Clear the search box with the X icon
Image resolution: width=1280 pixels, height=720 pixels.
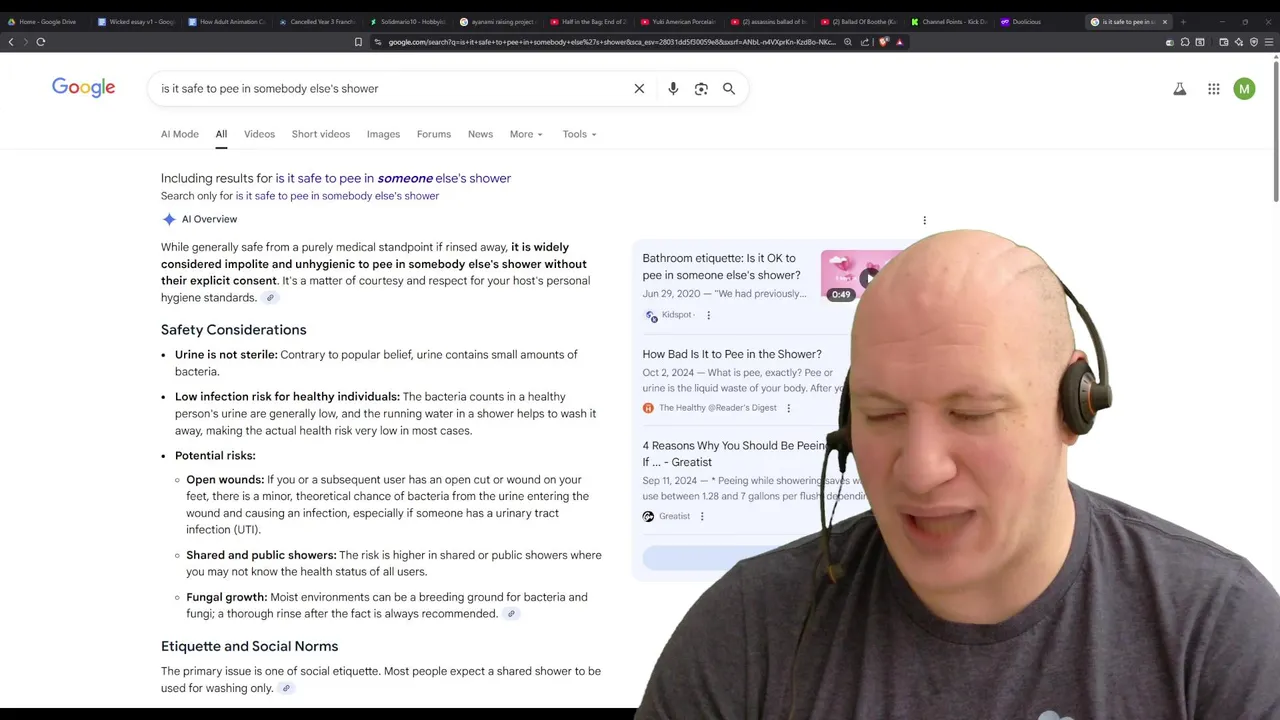tap(639, 89)
